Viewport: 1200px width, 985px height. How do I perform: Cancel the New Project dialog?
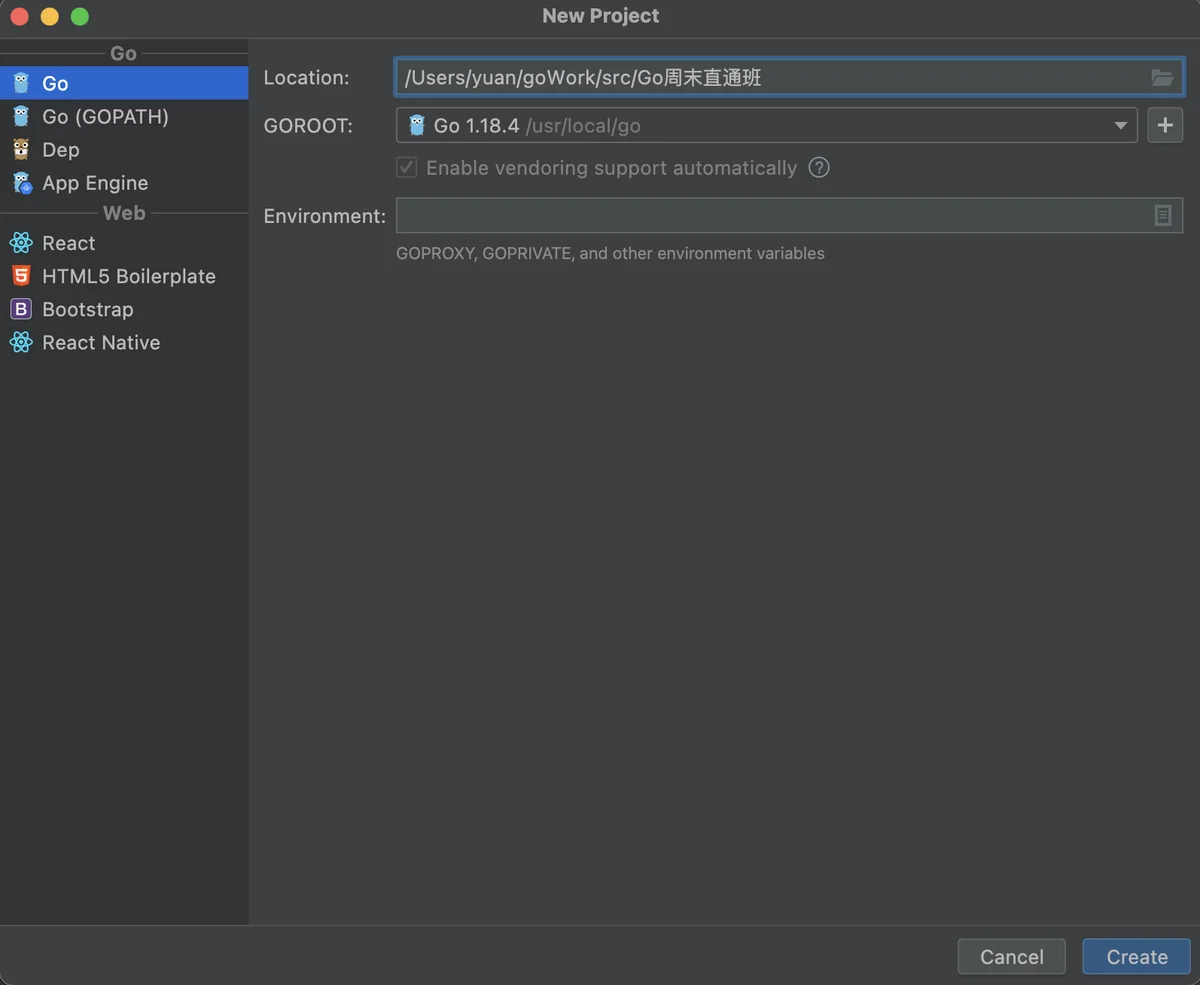[1012, 957]
